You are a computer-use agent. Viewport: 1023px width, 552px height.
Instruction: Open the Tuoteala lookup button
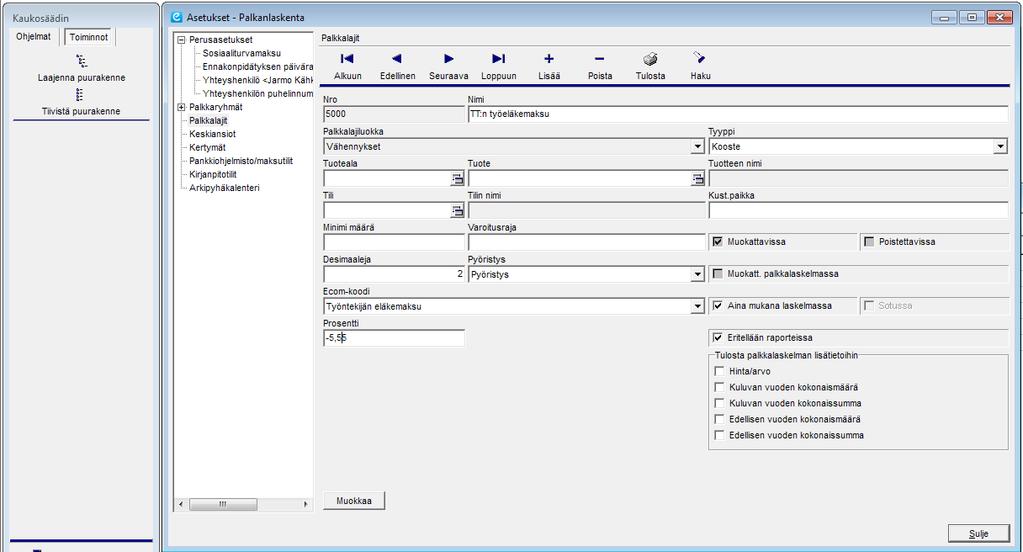pos(457,179)
